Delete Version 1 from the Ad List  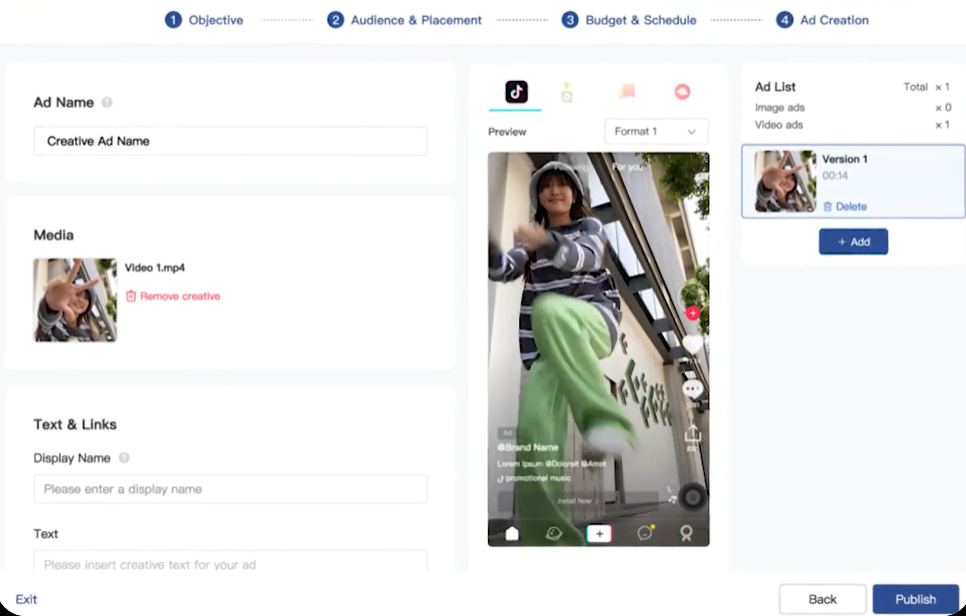(845, 206)
